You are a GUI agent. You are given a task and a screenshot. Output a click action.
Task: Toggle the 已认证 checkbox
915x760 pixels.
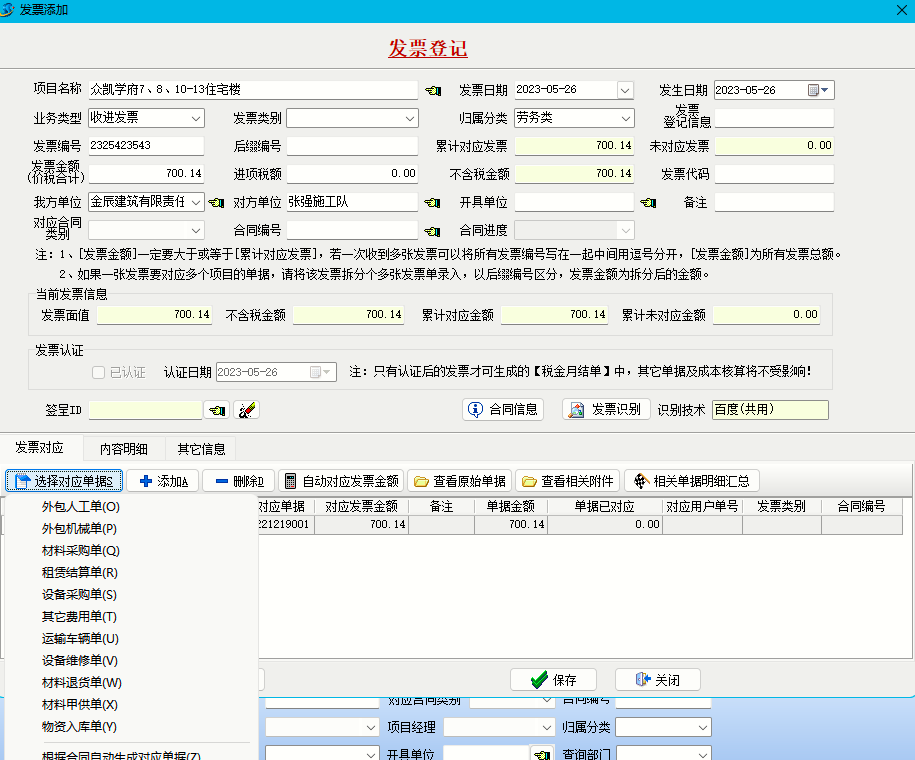98,372
